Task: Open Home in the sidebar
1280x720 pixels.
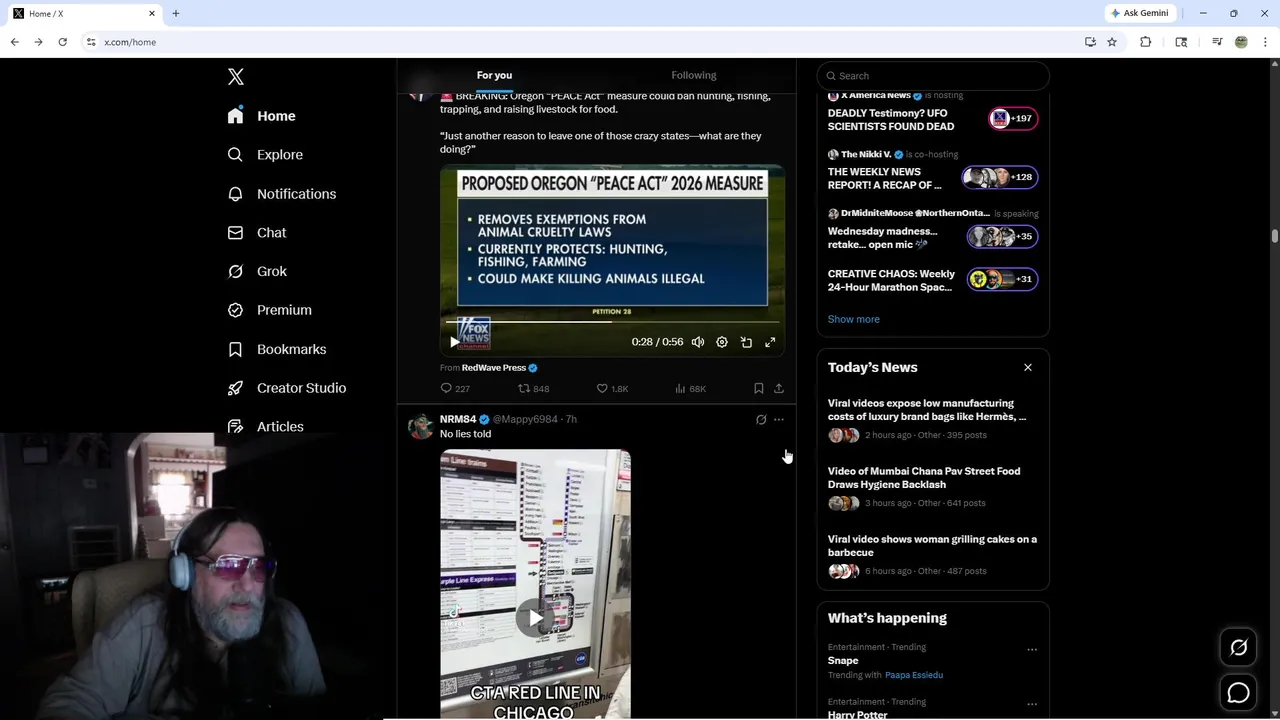Action: point(261,116)
